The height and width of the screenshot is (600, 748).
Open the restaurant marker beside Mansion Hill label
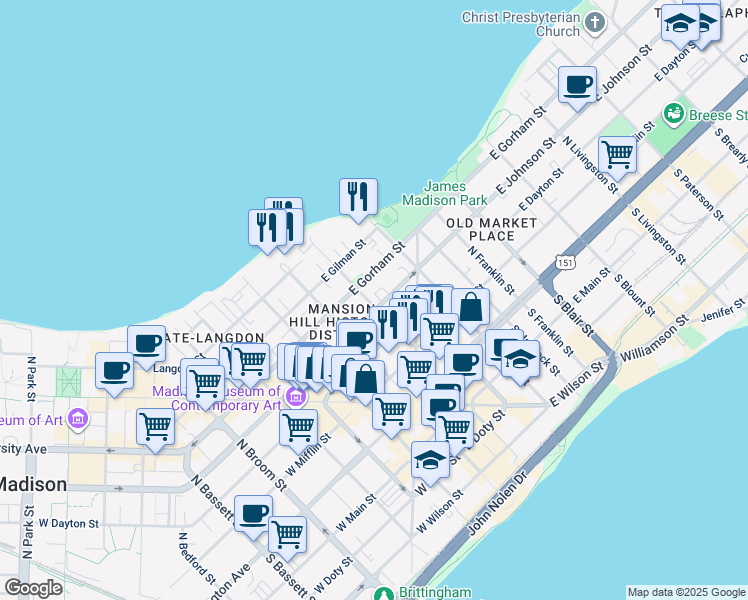coord(388,328)
